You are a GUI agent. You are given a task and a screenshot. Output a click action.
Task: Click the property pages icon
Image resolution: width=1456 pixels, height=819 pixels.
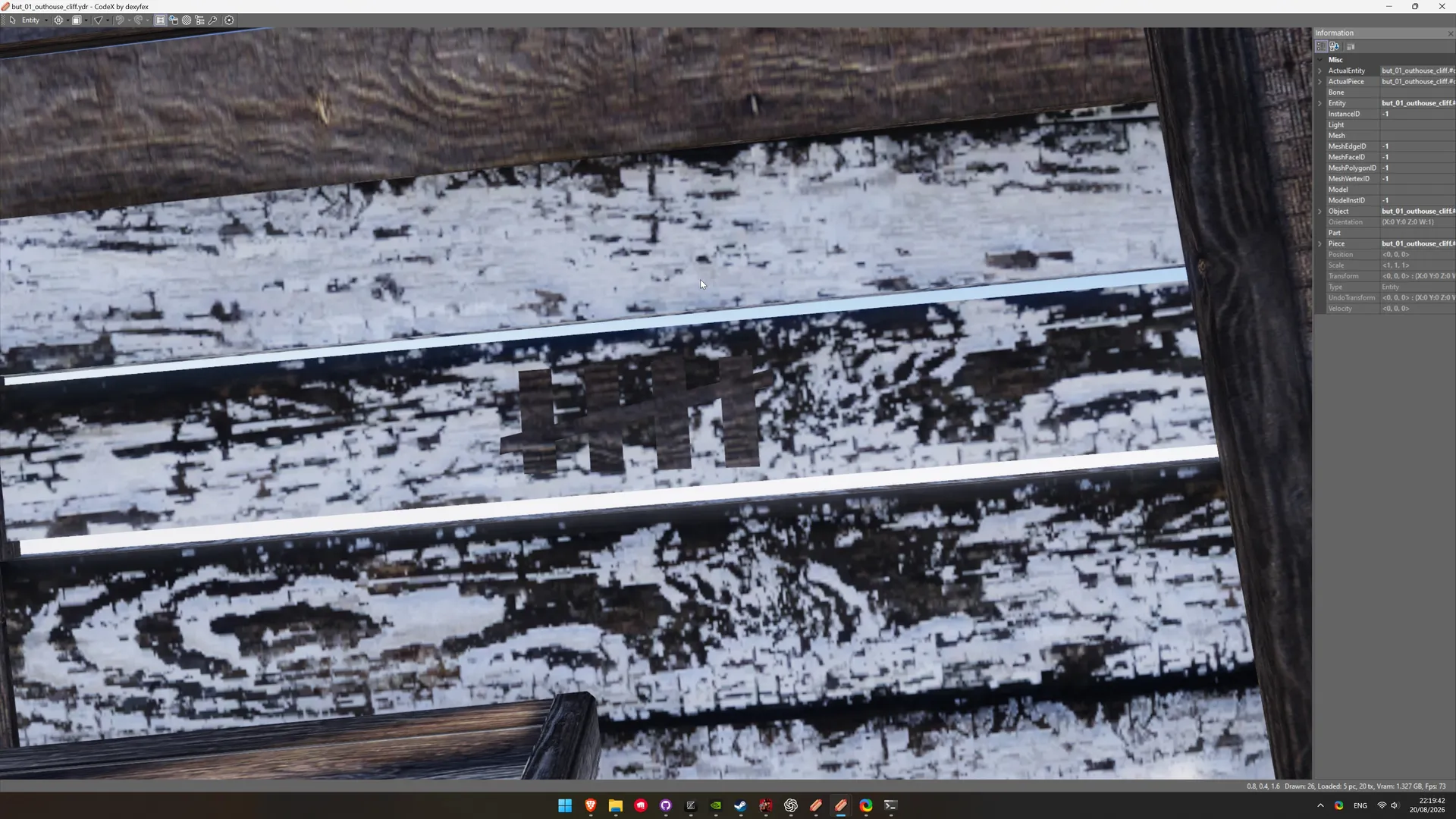click(x=1351, y=46)
